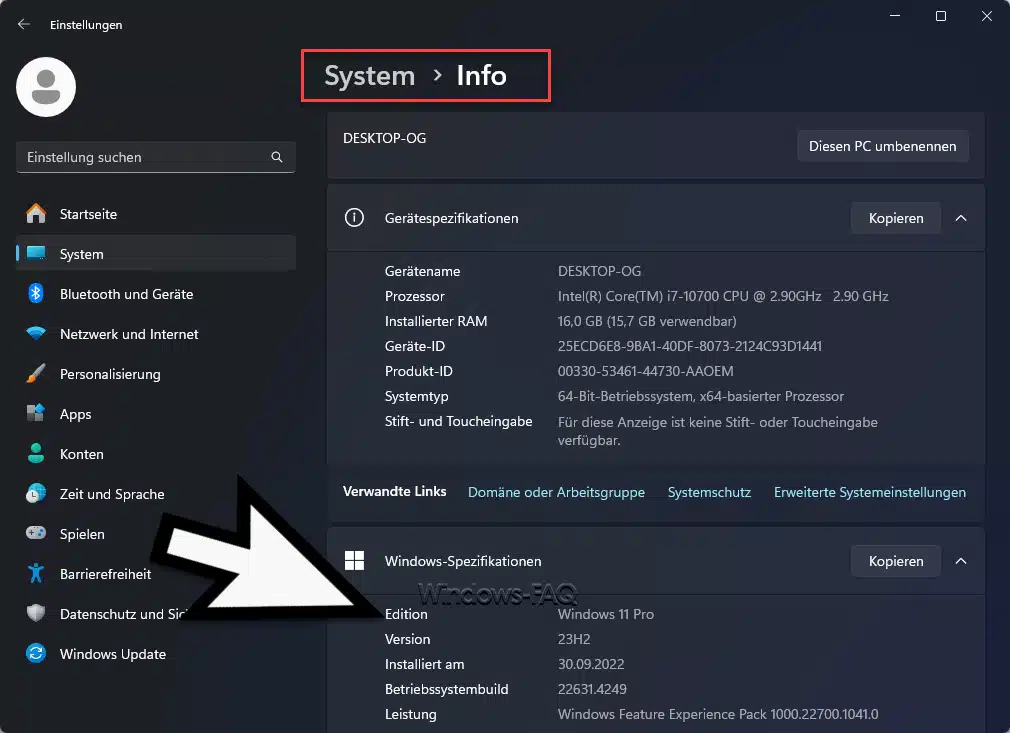Open Datenschutz und Sicherheit settings
This screenshot has height=733, width=1010.
click(x=34, y=613)
